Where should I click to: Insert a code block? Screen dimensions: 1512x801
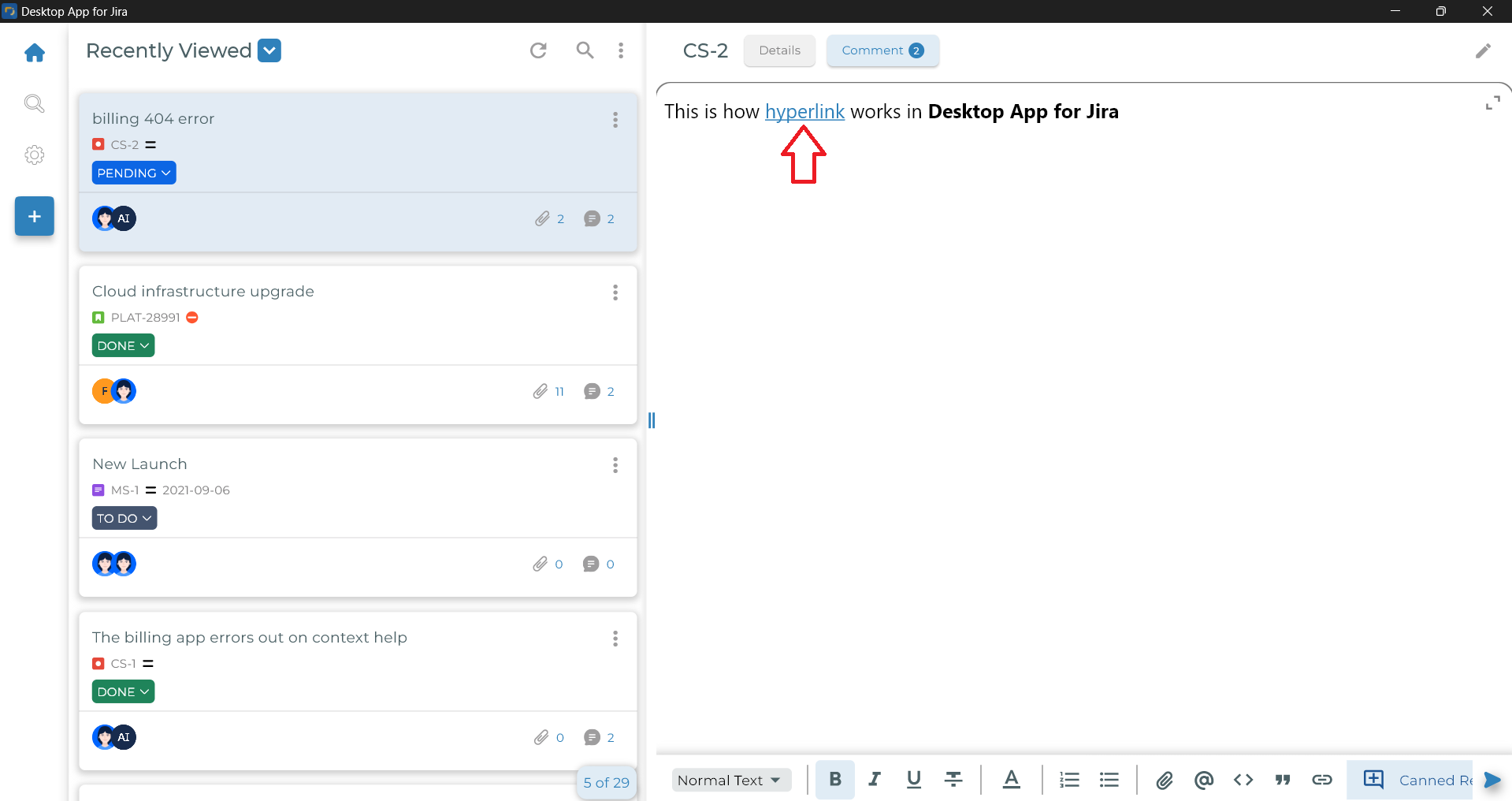click(1243, 780)
